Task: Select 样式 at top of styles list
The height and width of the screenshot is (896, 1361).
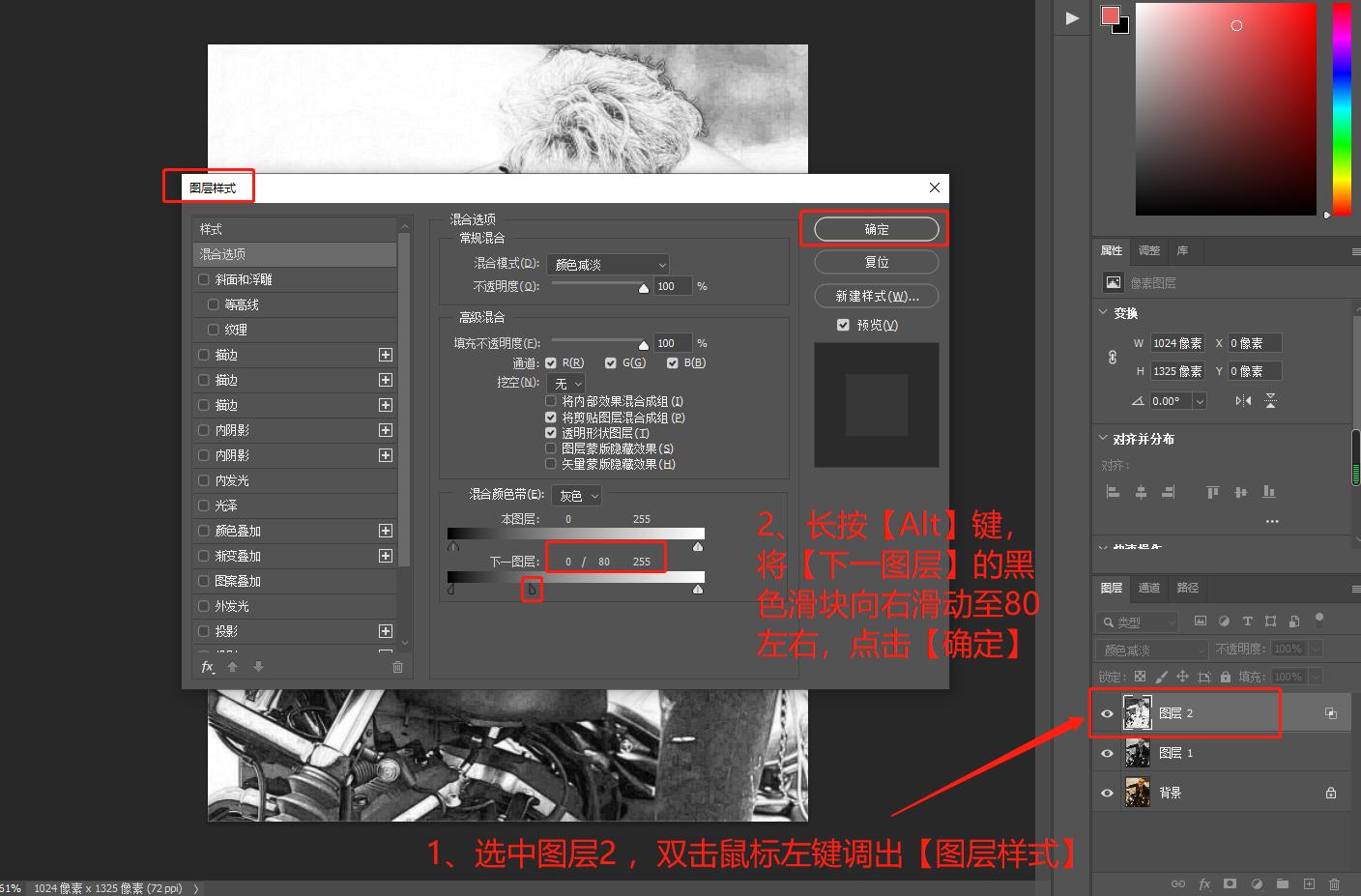Action: tap(295, 229)
